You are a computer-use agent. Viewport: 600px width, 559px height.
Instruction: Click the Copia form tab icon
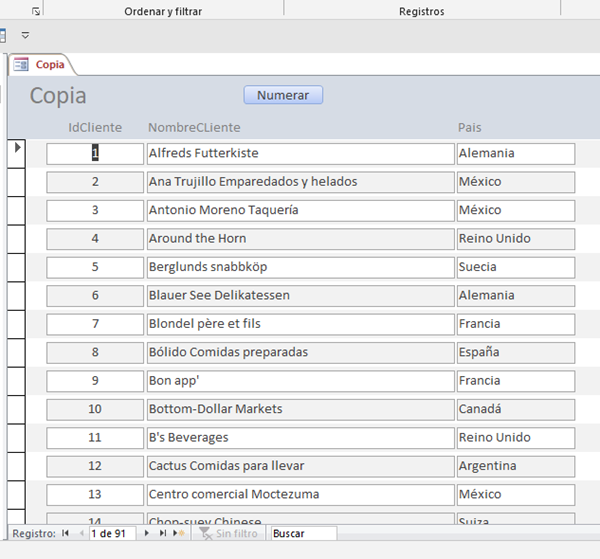point(22,64)
